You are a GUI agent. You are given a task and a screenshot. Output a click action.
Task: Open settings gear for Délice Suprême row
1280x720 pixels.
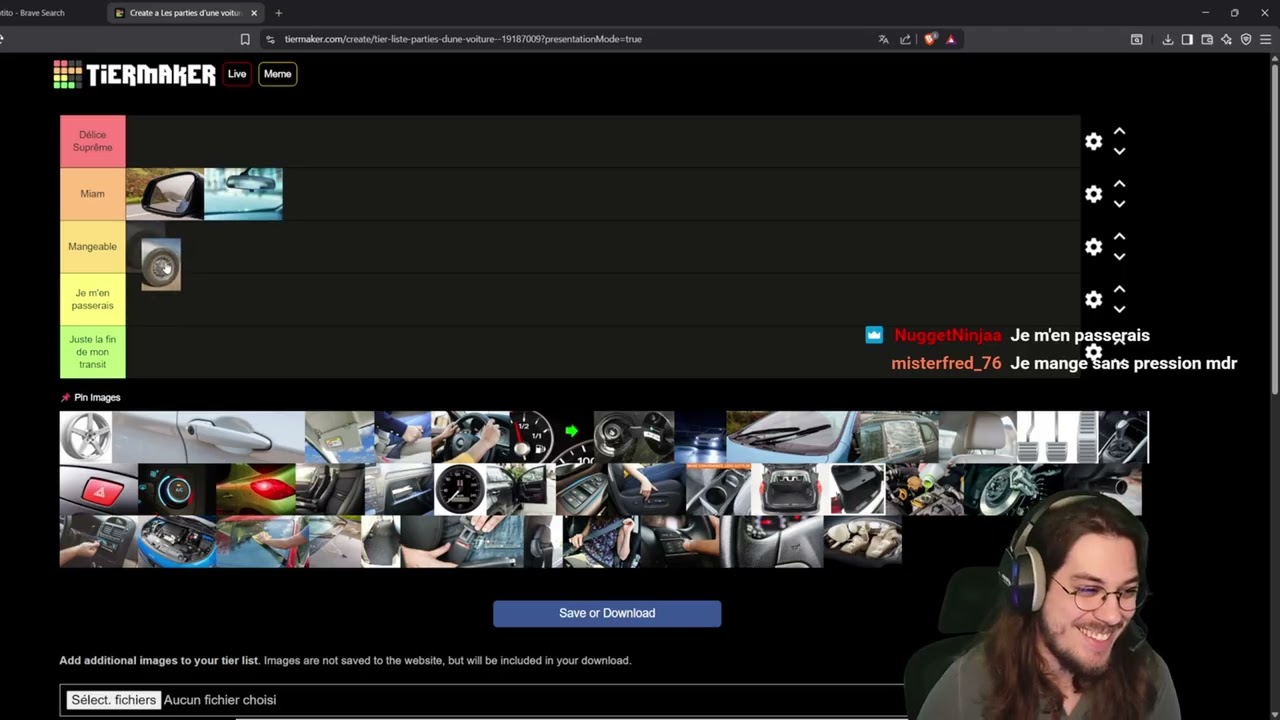click(1093, 142)
